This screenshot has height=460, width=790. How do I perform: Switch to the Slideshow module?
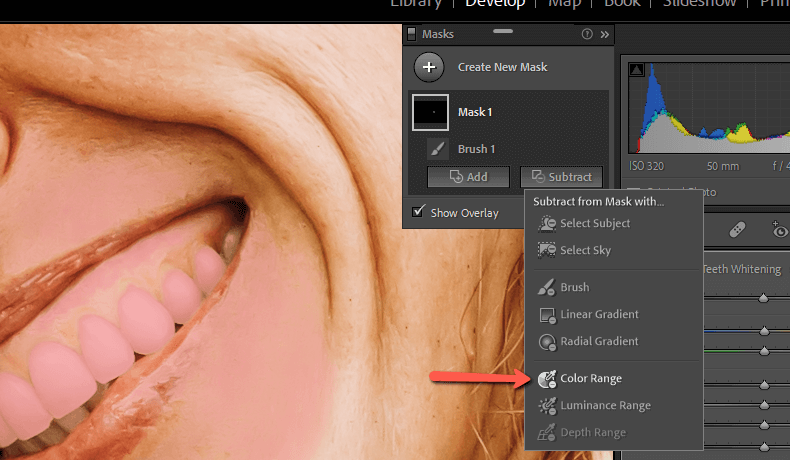coord(699,4)
